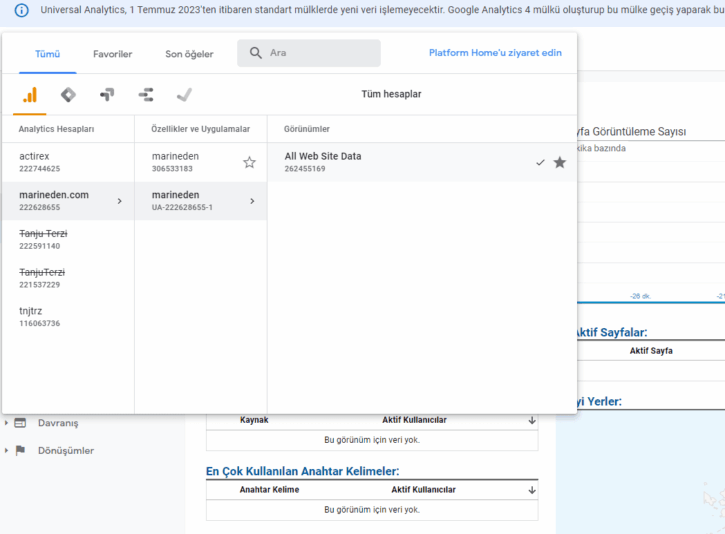Select the marineden 306533183 property
Viewport: 725px width, 534px height.
(x=201, y=162)
